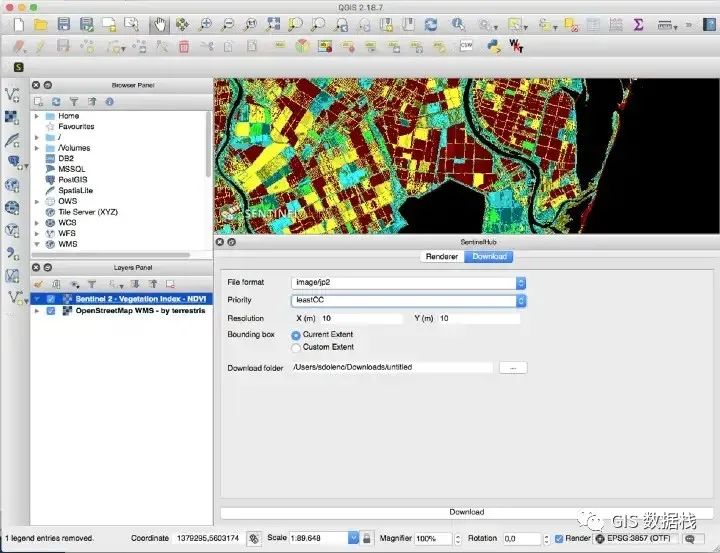This screenshot has height=553, width=720.
Task: Open a project using the yellow folder icon
Action: pos(41,24)
